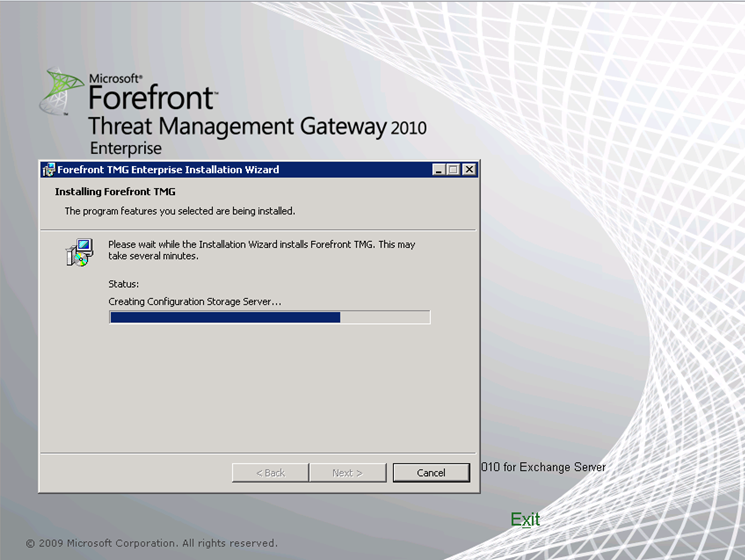Click 'Threat Management Gateway 2010' title text
Image resolution: width=745 pixels, height=560 pixels.
[257, 127]
